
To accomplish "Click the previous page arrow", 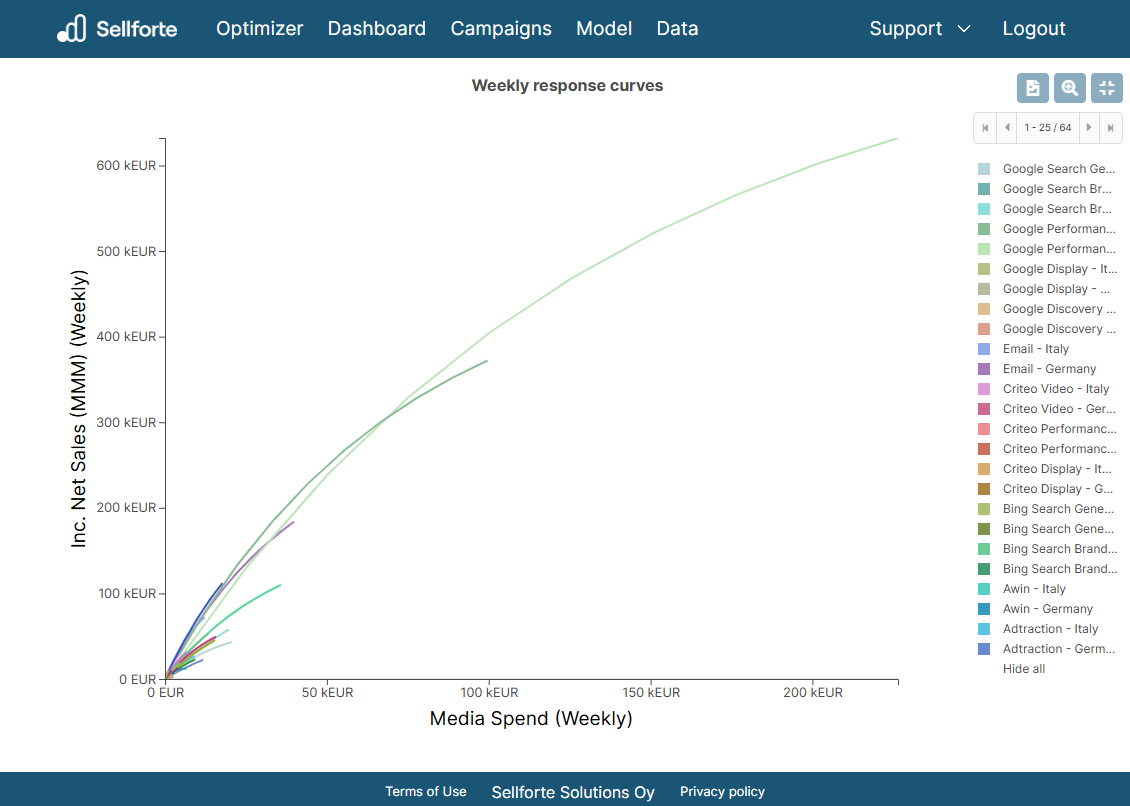I will coord(1007,127).
